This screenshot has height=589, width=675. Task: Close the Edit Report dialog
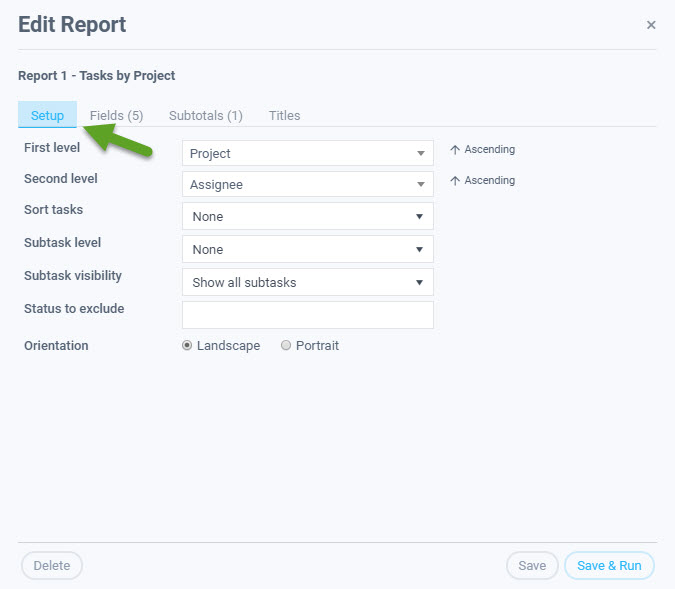651,25
